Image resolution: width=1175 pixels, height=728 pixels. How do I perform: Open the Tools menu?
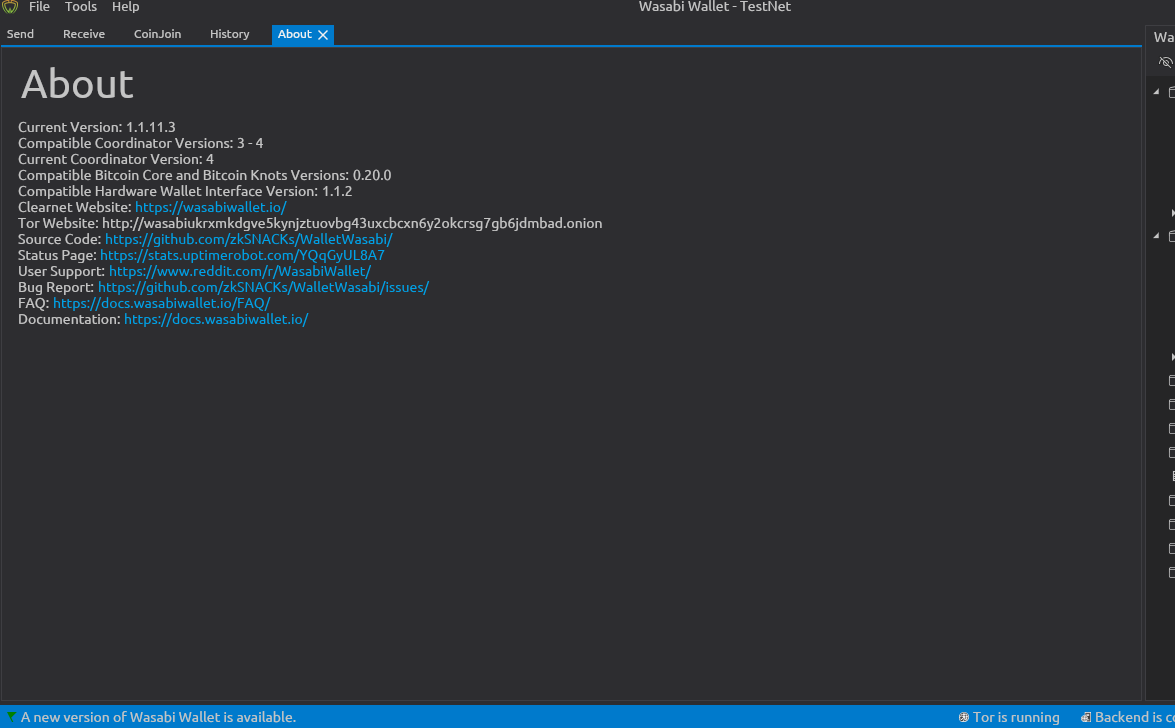point(80,7)
